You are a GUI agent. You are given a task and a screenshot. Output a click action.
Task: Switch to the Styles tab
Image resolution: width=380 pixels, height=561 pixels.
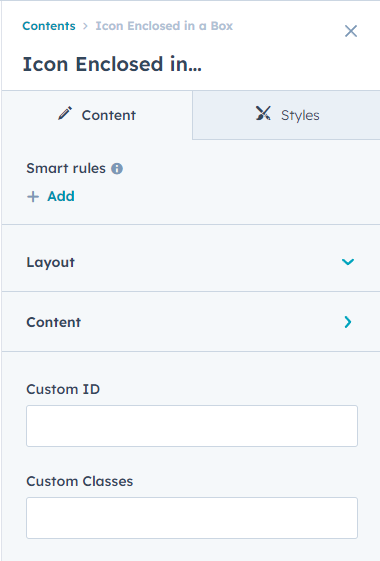[286, 115]
